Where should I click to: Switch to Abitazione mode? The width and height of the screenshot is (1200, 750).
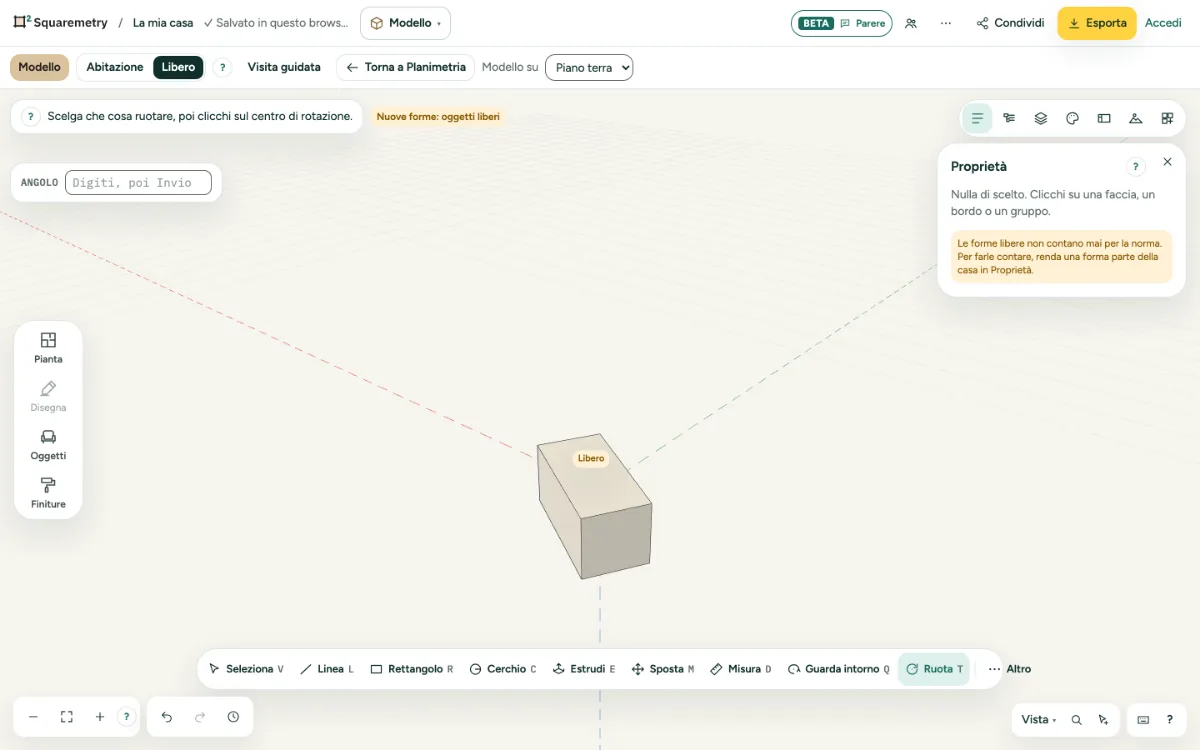(115, 67)
